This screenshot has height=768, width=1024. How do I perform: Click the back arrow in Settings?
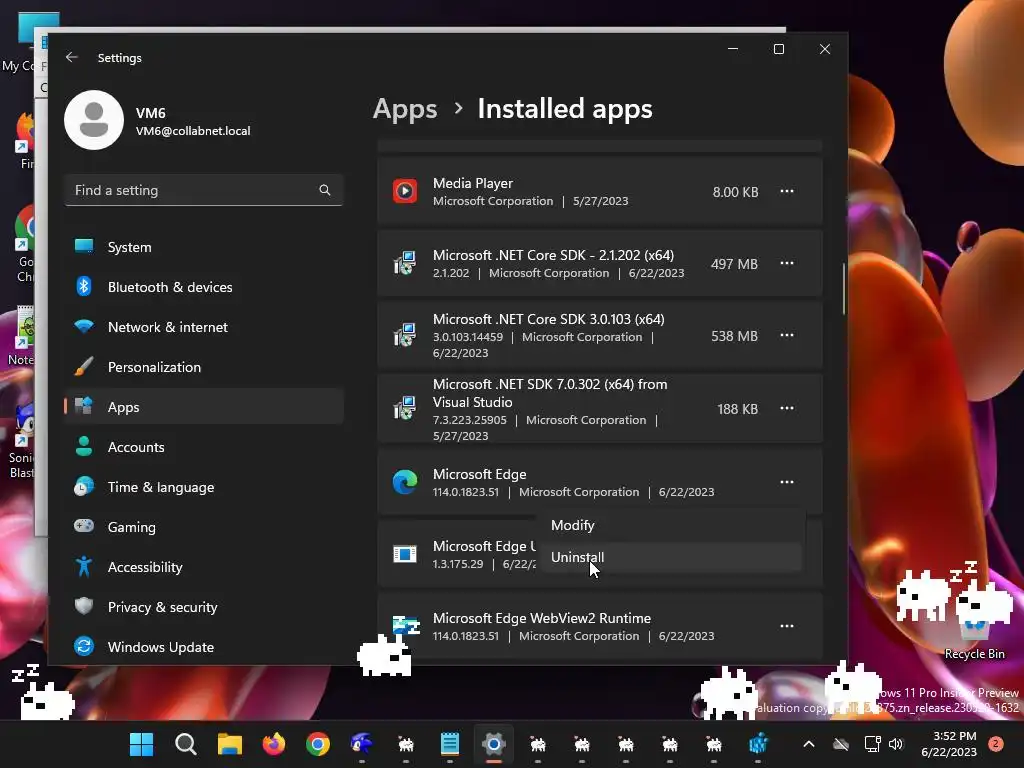point(72,57)
